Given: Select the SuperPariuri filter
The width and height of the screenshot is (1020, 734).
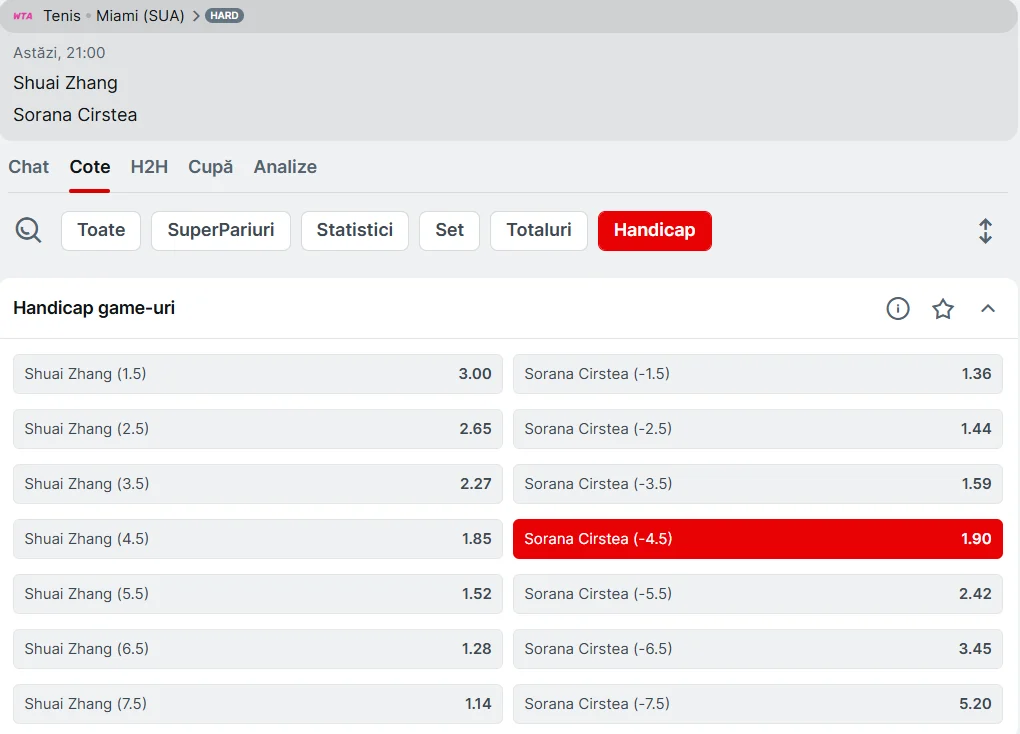Looking at the screenshot, I should click(220, 230).
